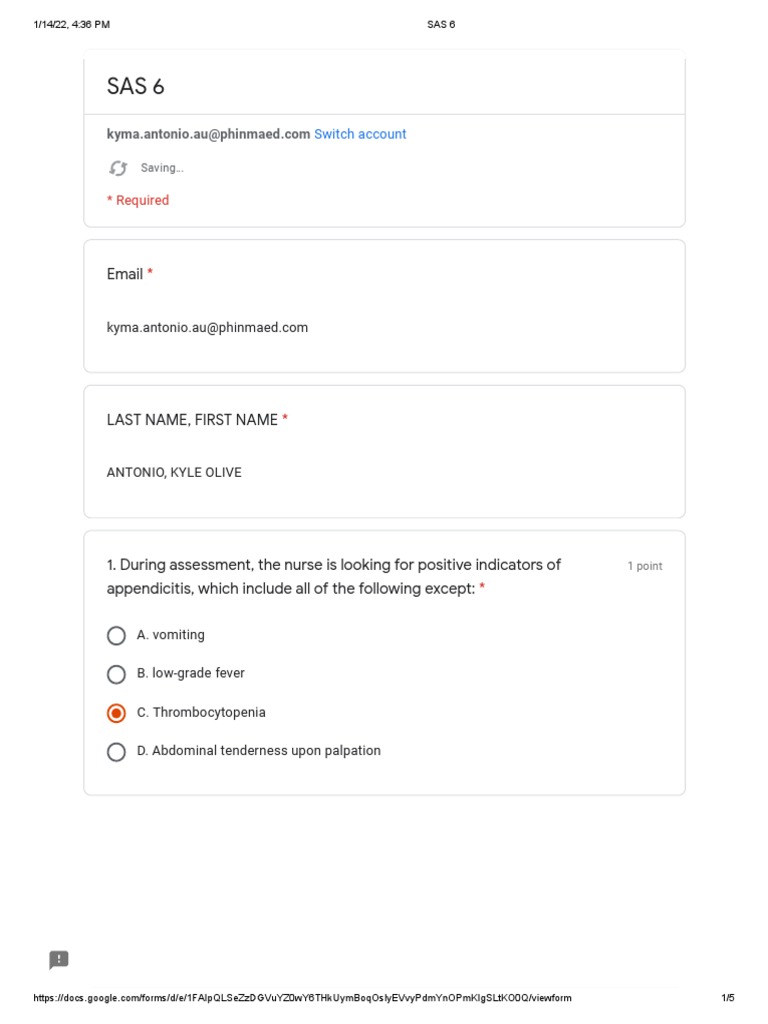Click the Email question label
This screenshot has height=1024, width=768.
[x=125, y=274]
